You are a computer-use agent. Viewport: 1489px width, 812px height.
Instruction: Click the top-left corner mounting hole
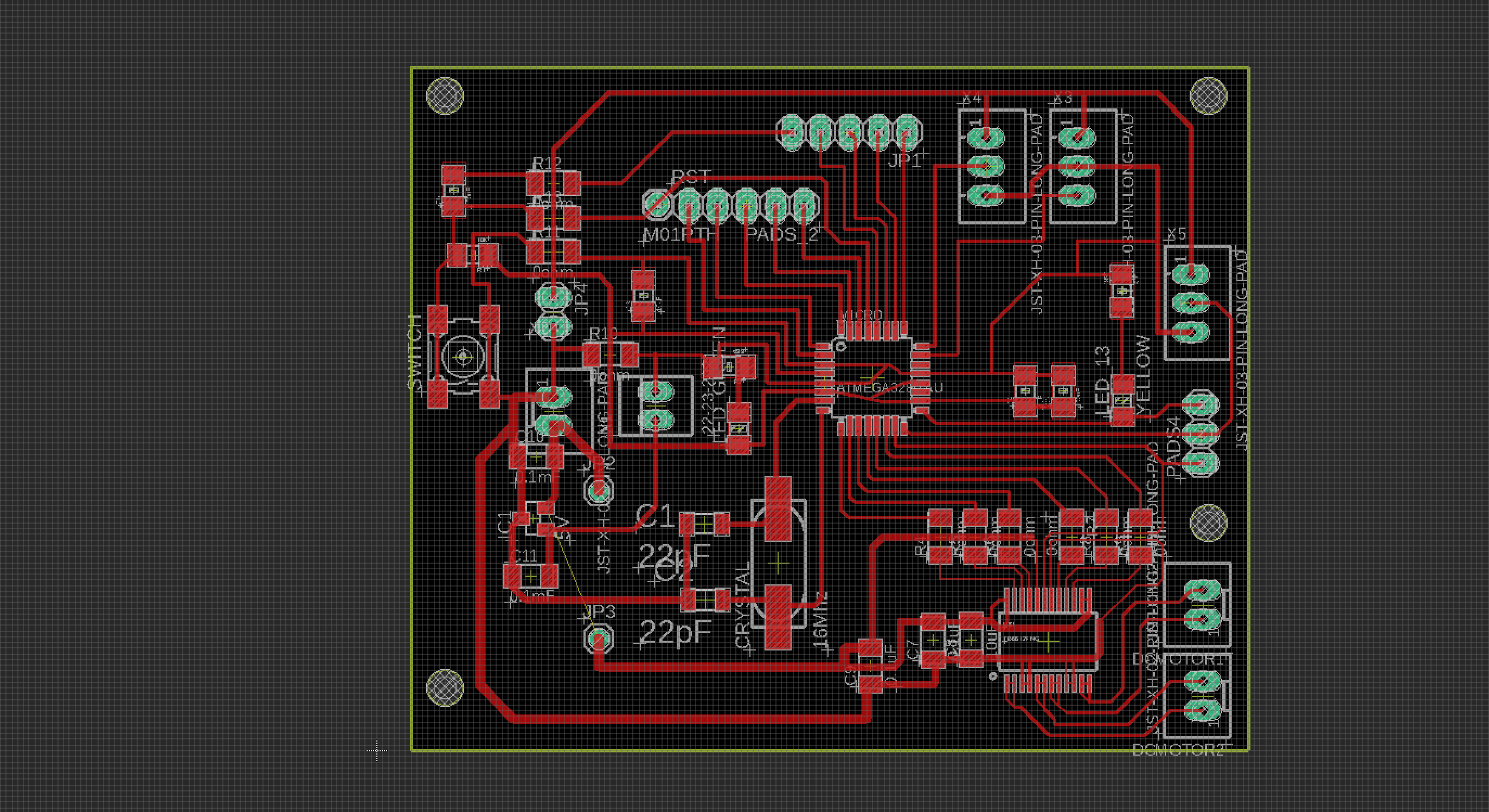click(x=445, y=95)
